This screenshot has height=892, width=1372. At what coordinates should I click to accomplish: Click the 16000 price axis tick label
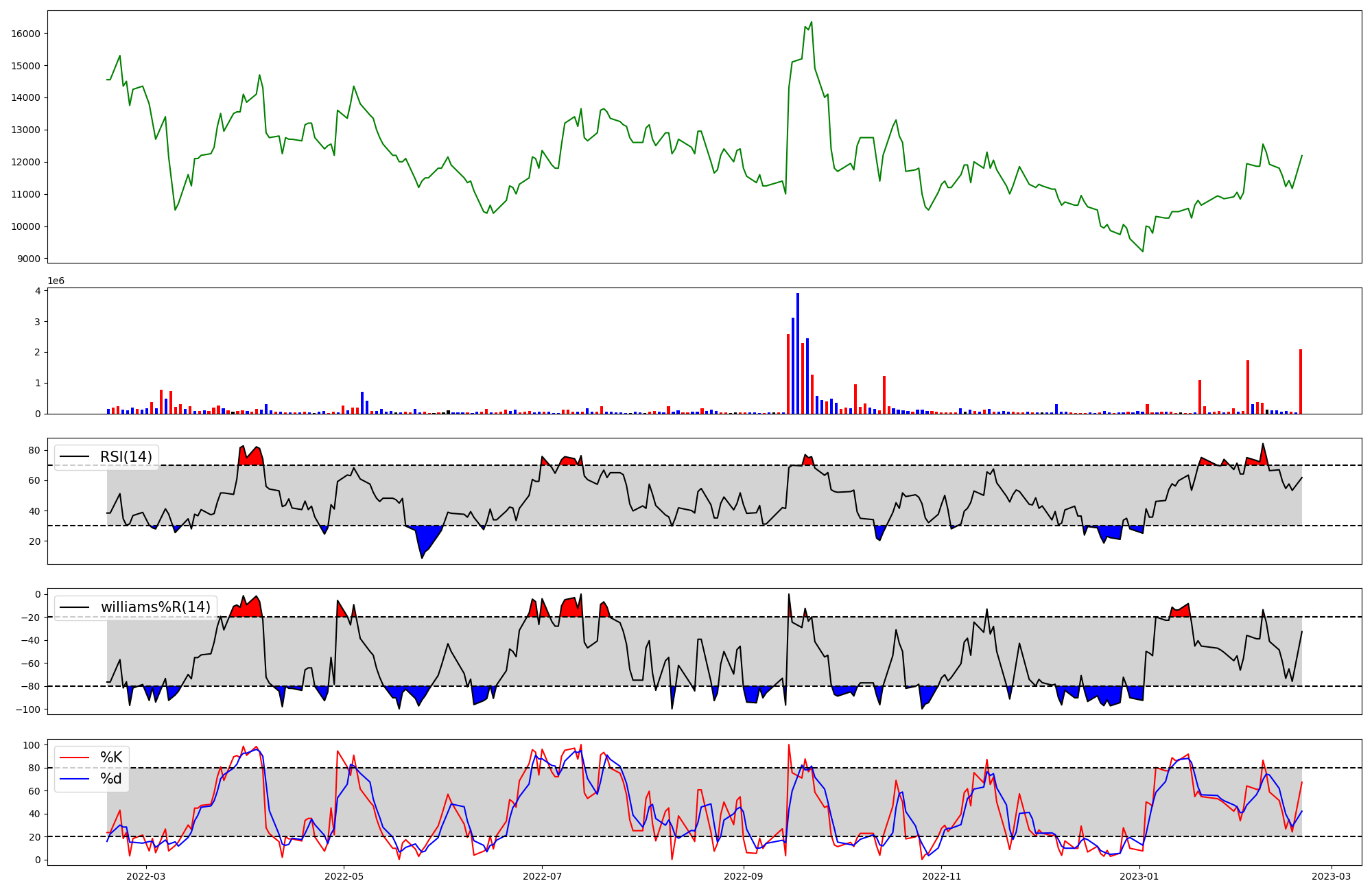tap(25, 34)
